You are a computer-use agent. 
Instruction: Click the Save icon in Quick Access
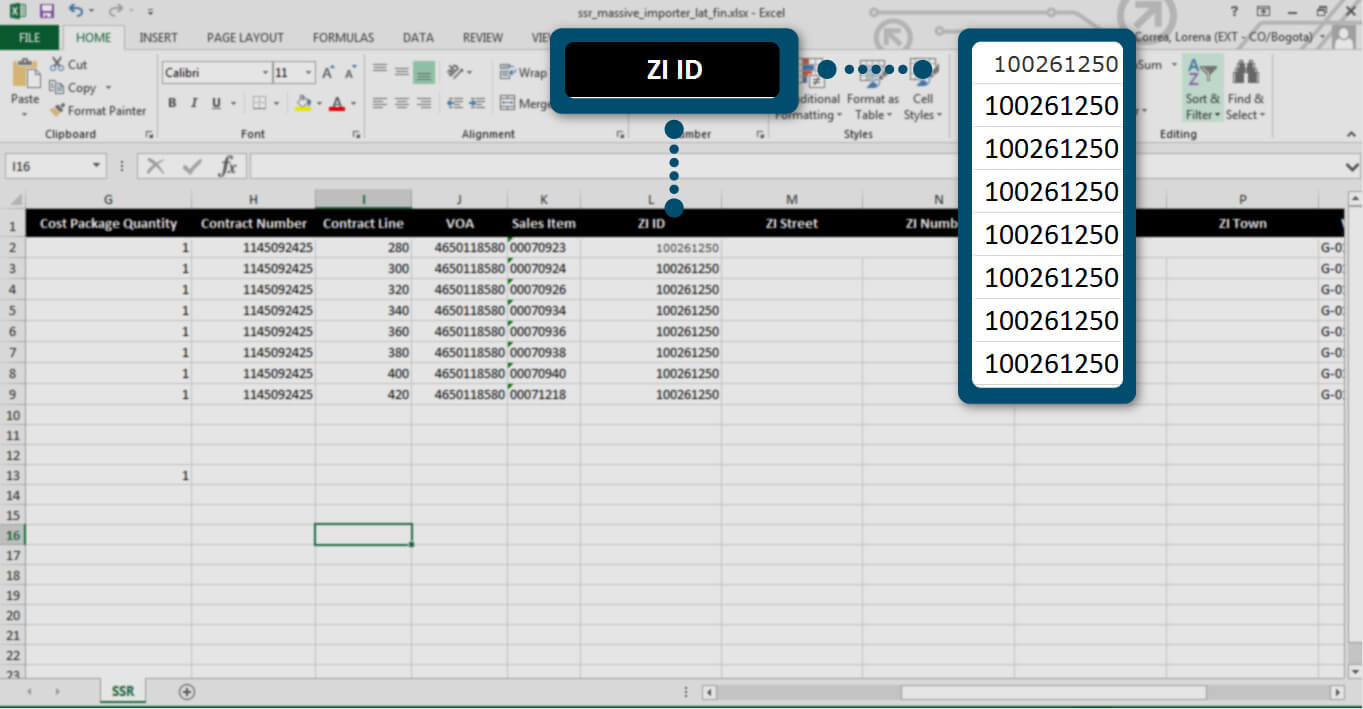pyautogui.click(x=46, y=11)
